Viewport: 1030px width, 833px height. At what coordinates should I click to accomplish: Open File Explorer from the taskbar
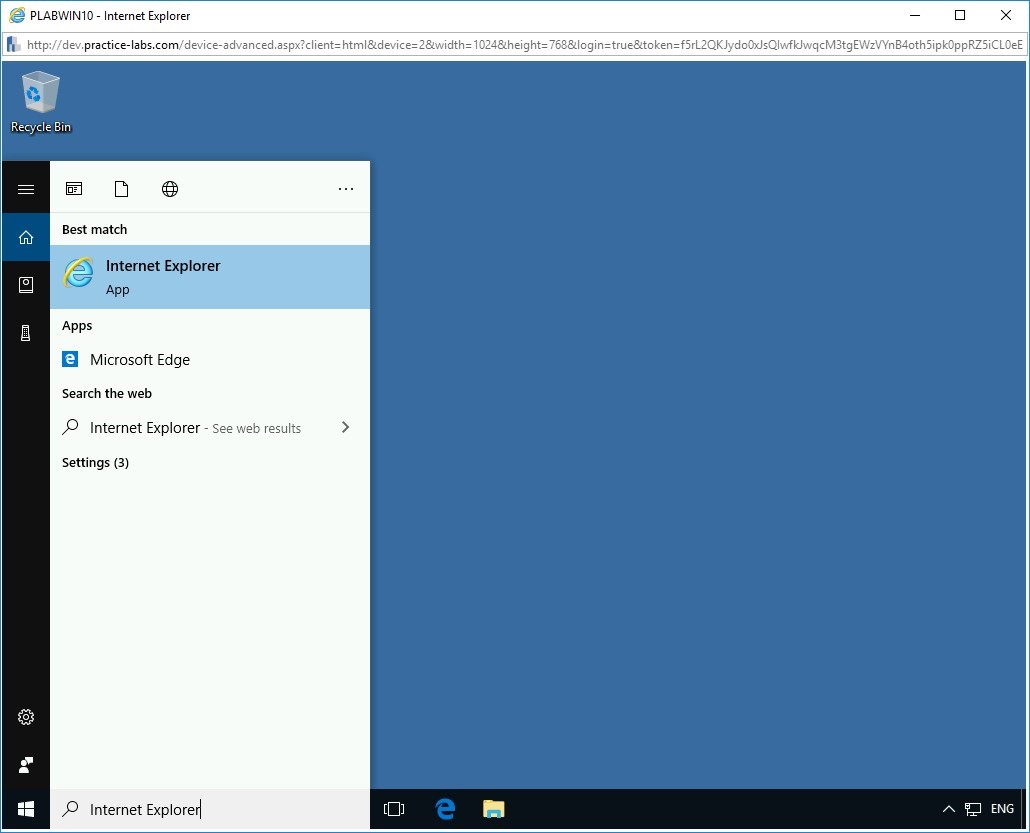tap(493, 810)
